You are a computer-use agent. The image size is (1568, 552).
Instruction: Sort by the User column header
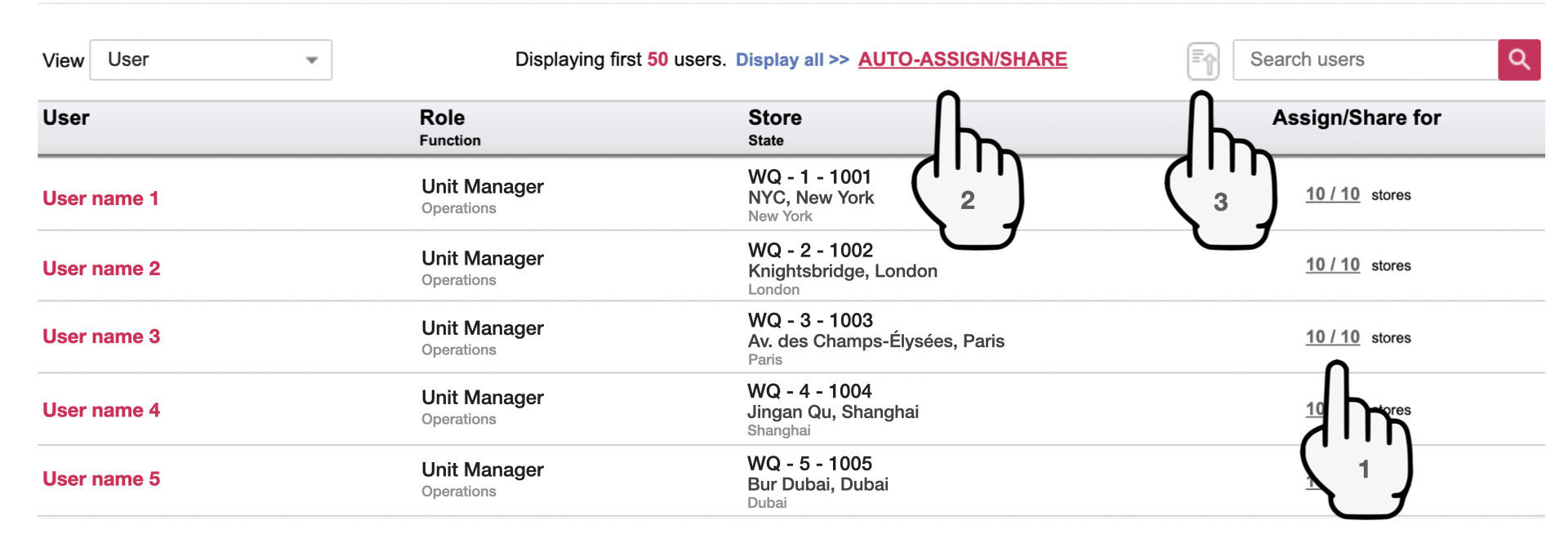point(66,118)
